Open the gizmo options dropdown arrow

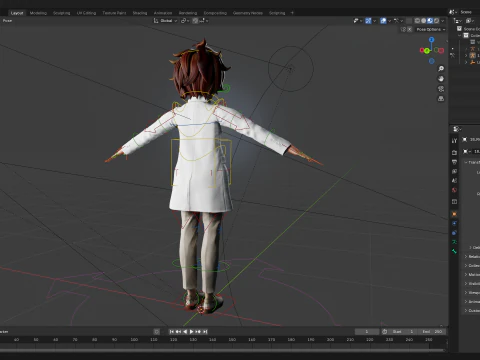point(374,21)
